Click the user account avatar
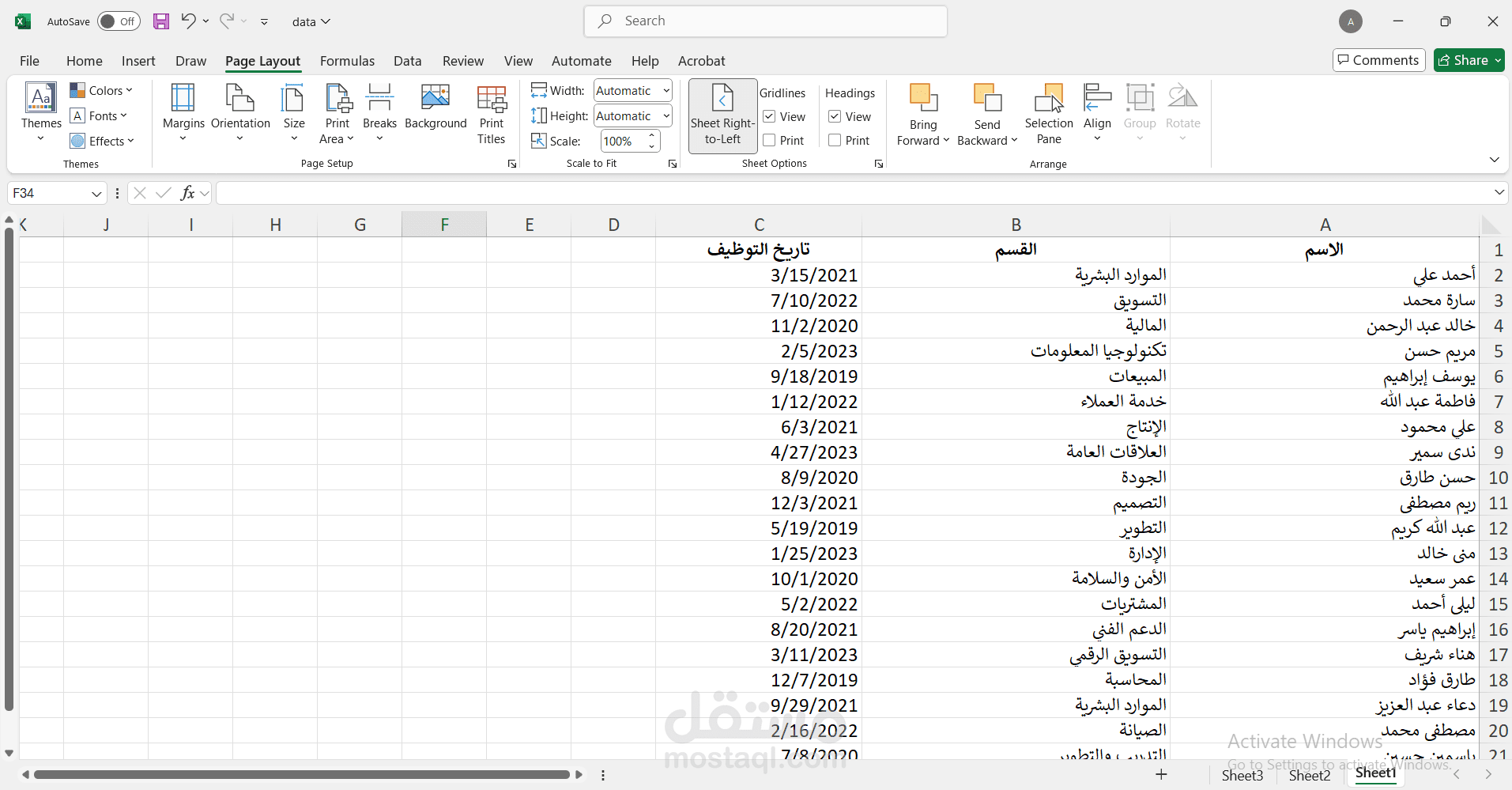The height and width of the screenshot is (790, 1512). 1351,21
